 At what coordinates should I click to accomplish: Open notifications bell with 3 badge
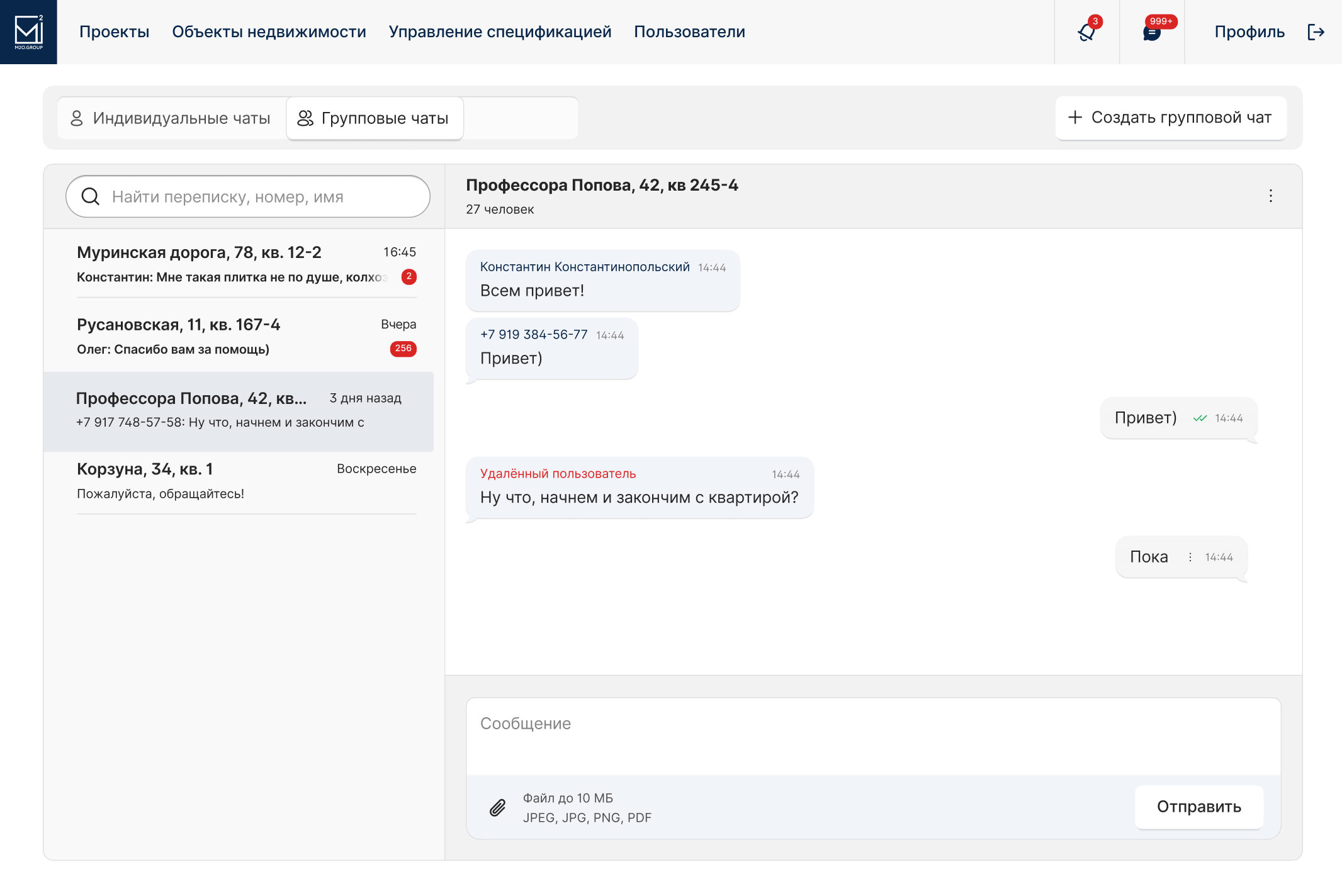[x=1087, y=31]
